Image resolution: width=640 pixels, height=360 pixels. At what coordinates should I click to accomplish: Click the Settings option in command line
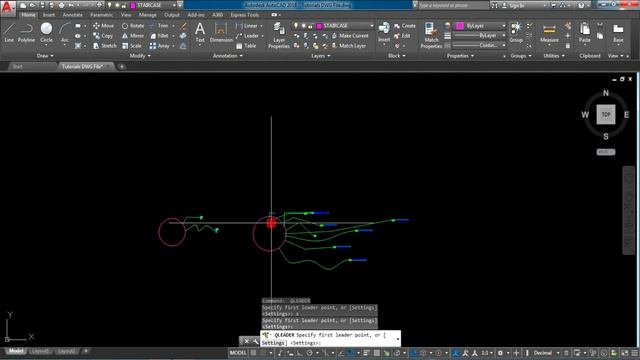[x=274, y=343]
